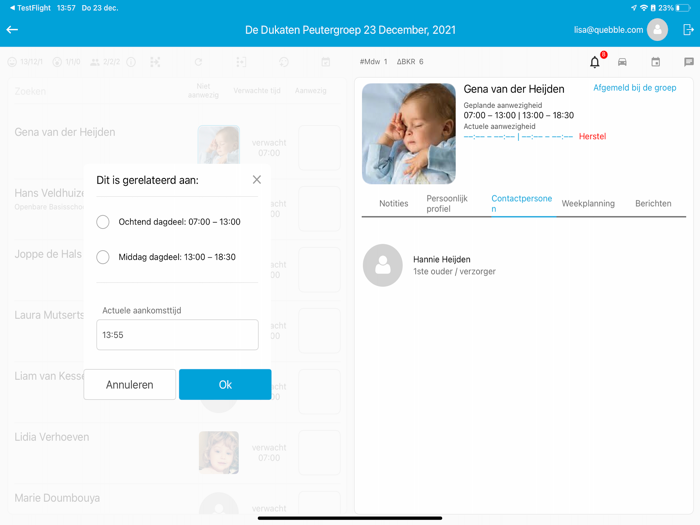Select Joppe de Hals in the list
700x525 pixels.
[x=48, y=254]
